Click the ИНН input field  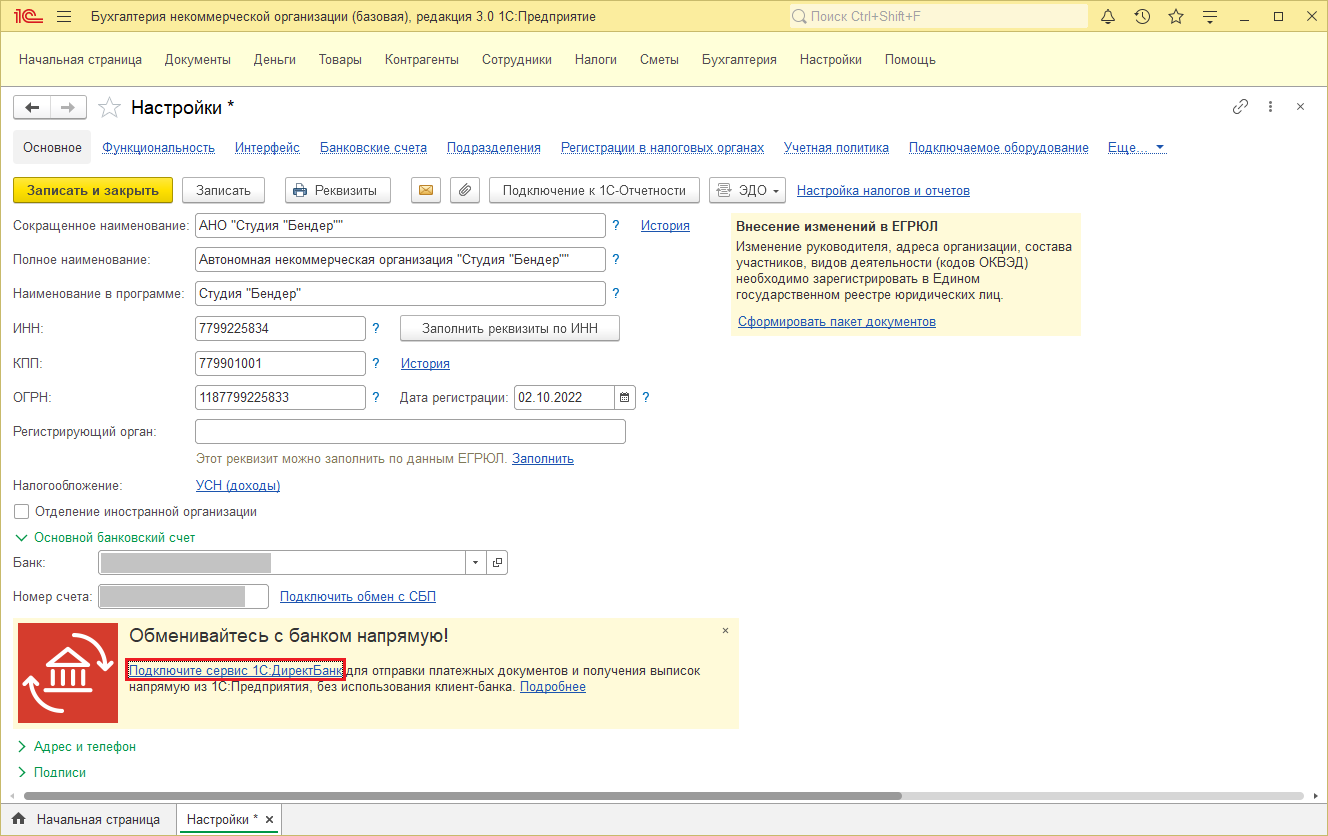[281, 328]
